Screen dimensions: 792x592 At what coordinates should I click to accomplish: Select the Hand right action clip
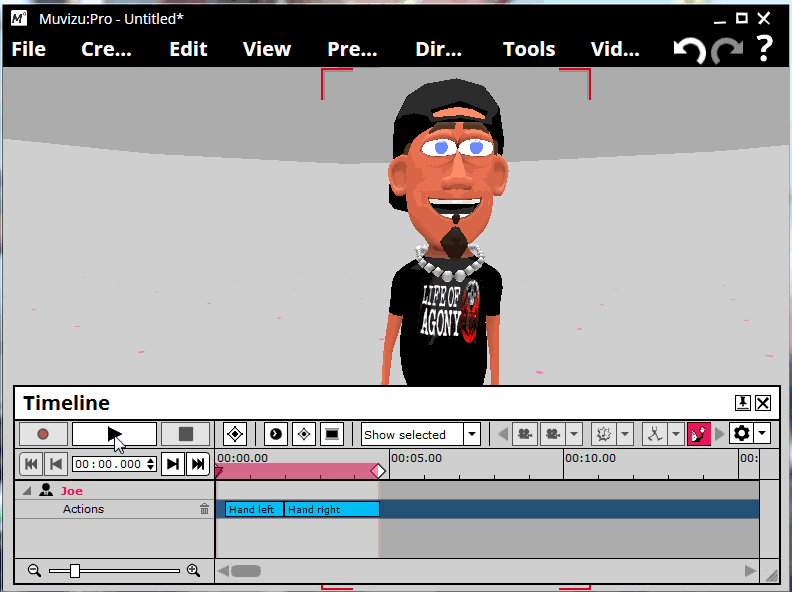click(x=332, y=509)
